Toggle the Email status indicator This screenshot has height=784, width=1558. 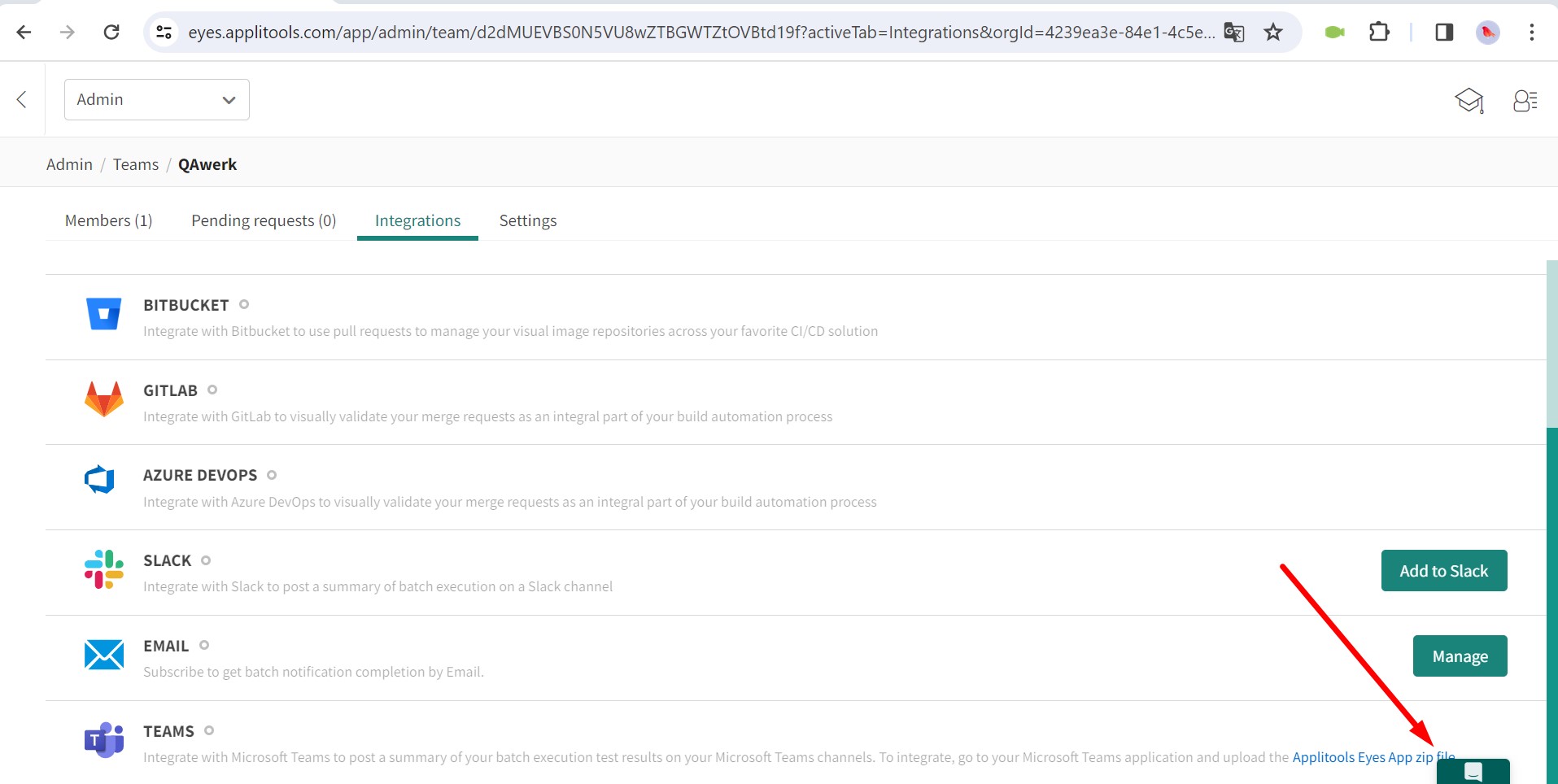[204, 645]
